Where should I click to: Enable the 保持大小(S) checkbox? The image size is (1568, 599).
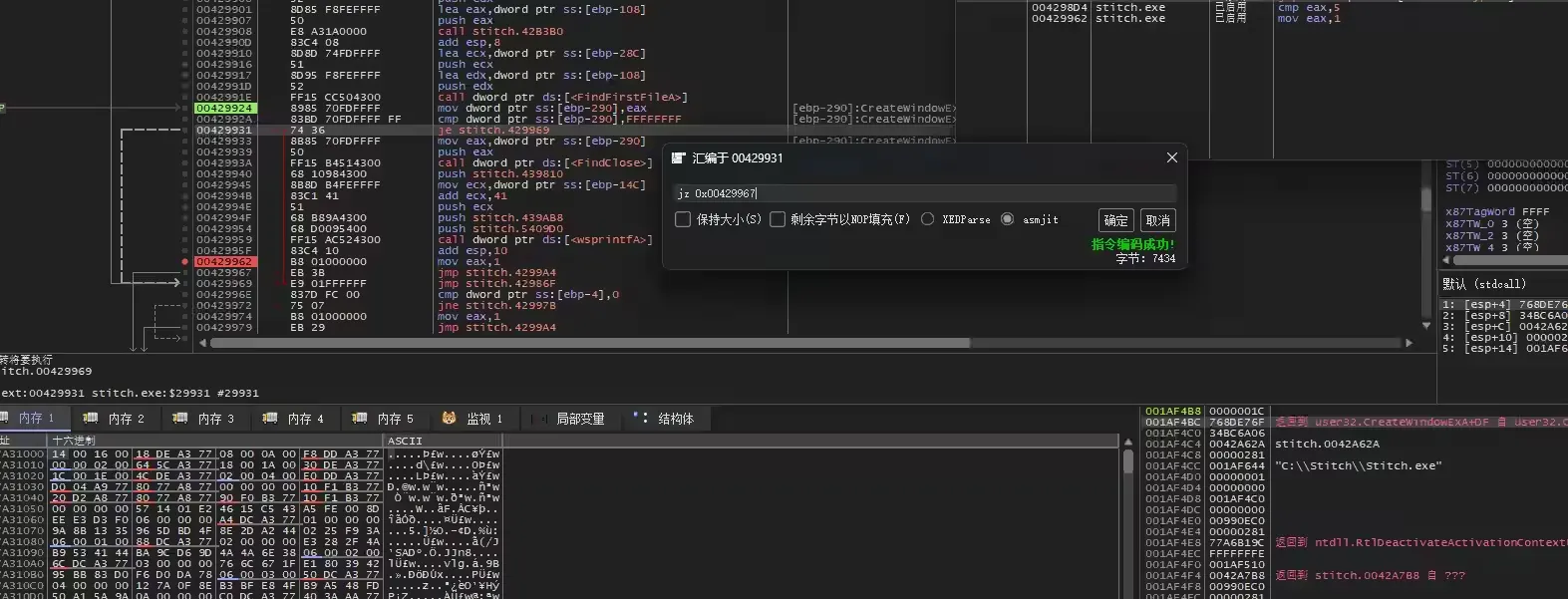(683, 219)
